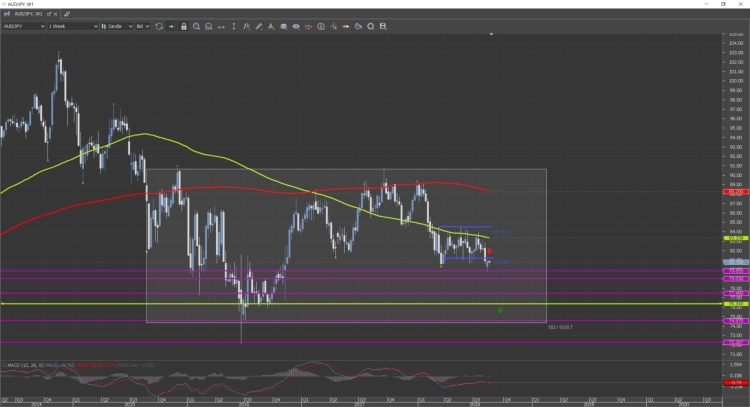Select the text label A tool
Image resolution: width=750 pixels, height=407 pixels.
point(271,26)
